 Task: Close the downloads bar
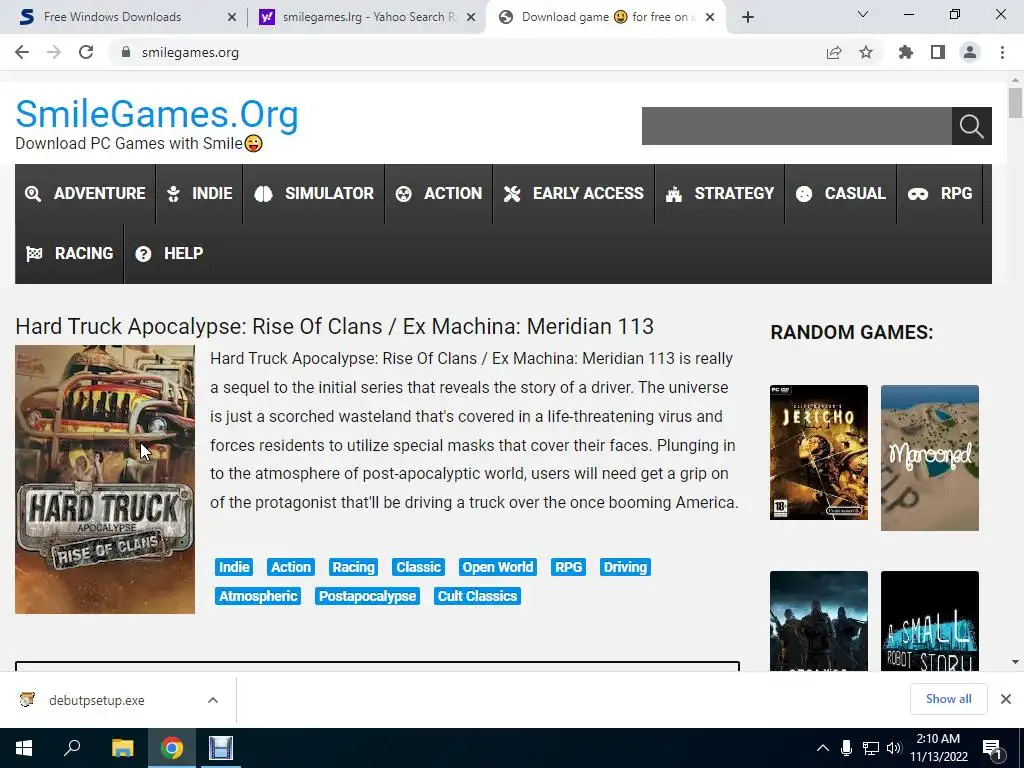point(1006,699)
